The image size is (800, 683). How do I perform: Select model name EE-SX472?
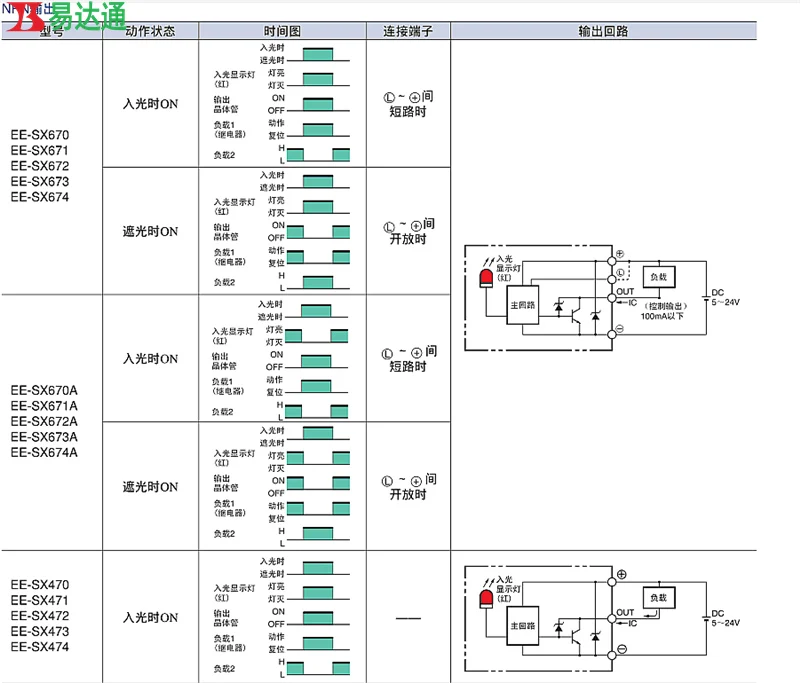(x=40, y=616)
